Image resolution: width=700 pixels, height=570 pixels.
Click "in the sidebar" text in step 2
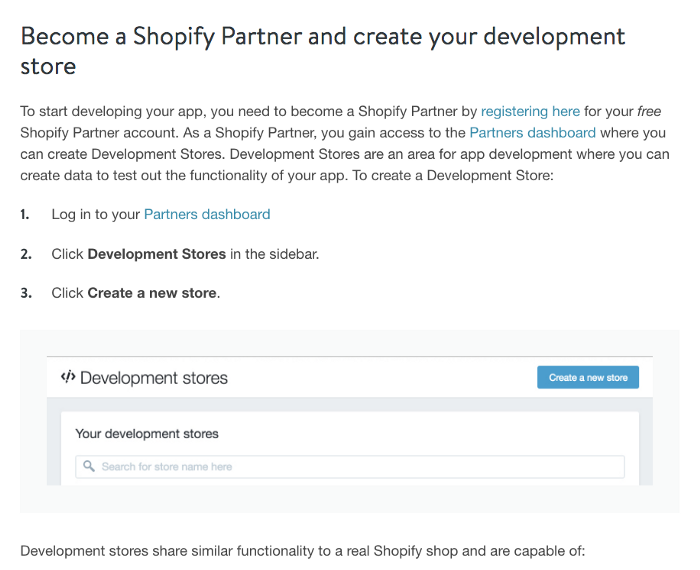tap(274, 254)
